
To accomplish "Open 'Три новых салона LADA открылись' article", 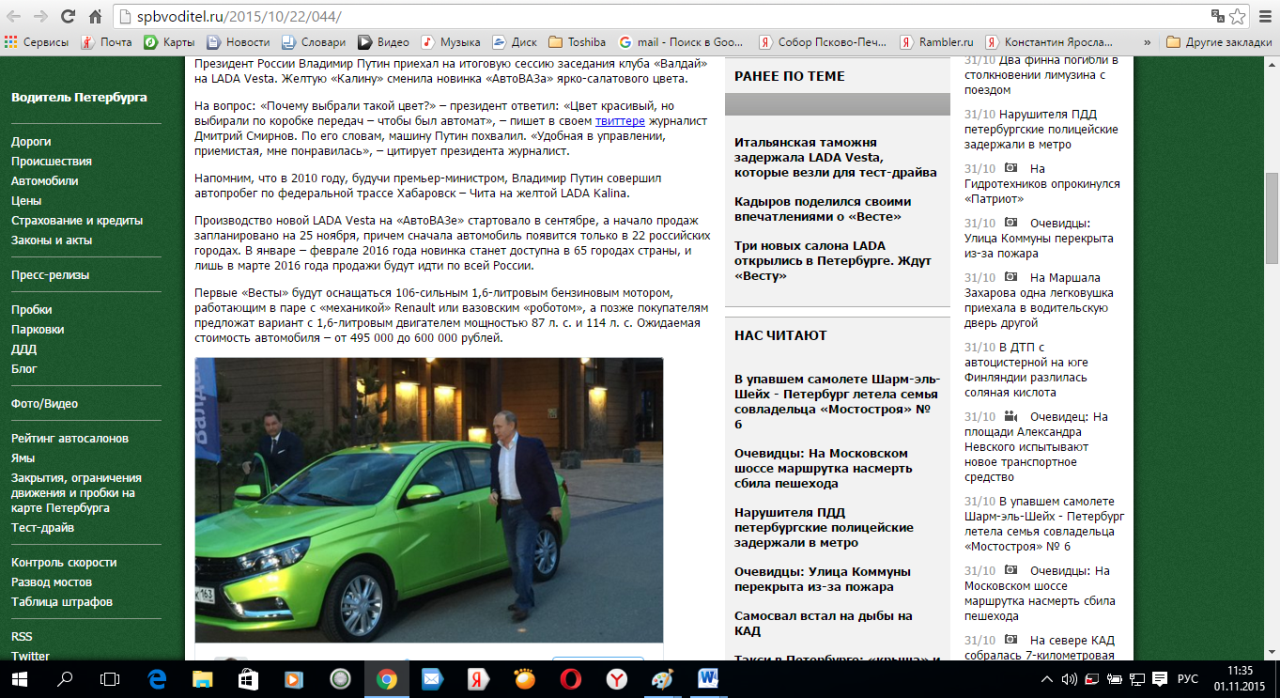I will (833, 260).
